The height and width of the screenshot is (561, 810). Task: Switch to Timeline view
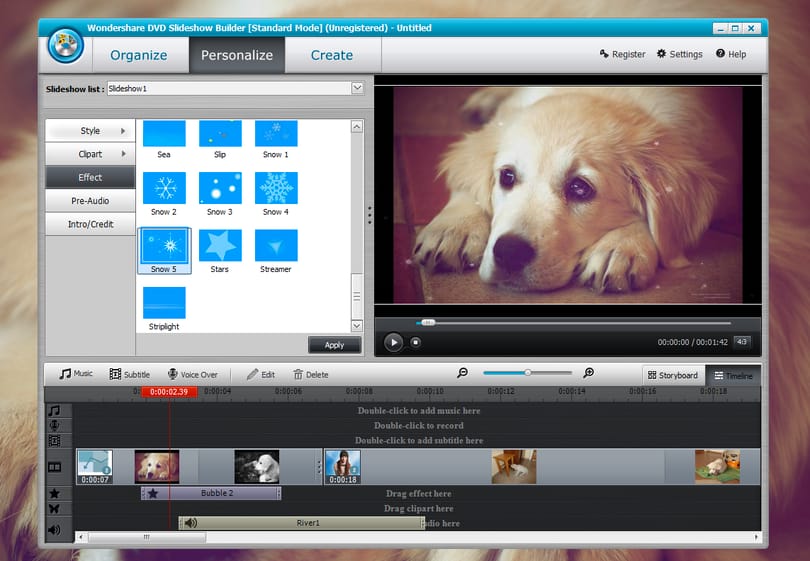tap(733, 376)
